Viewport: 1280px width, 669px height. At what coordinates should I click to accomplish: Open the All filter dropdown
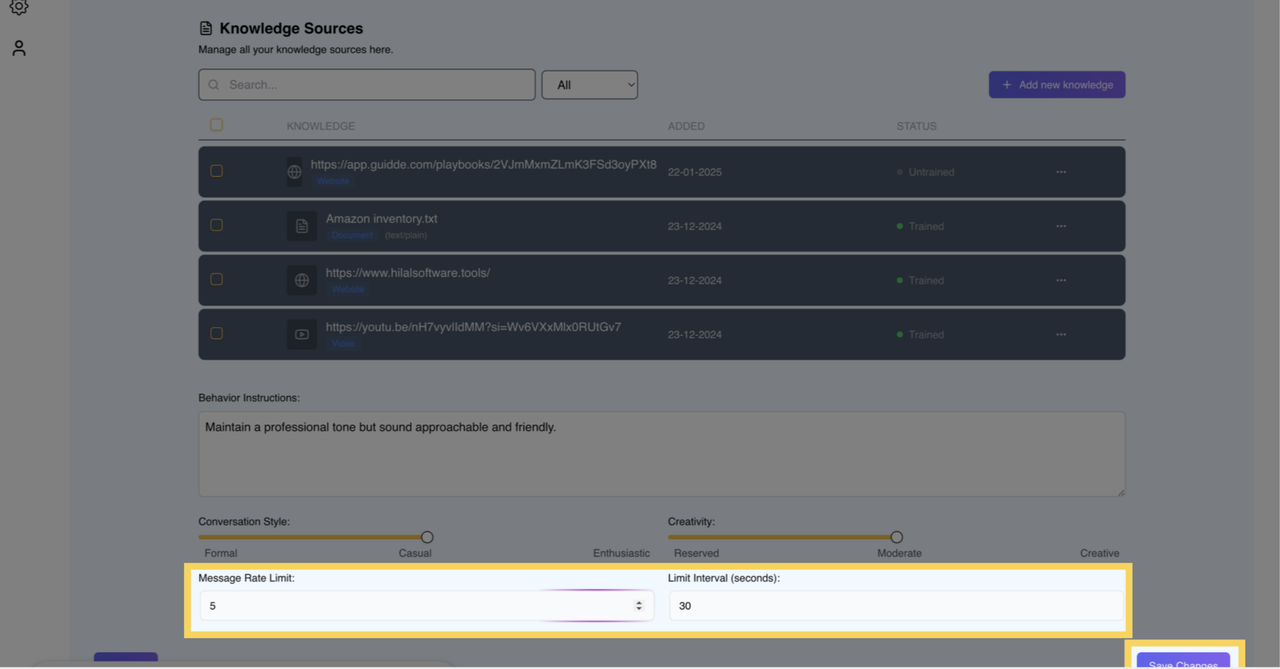pyautogui.click(x=590, y=85)
